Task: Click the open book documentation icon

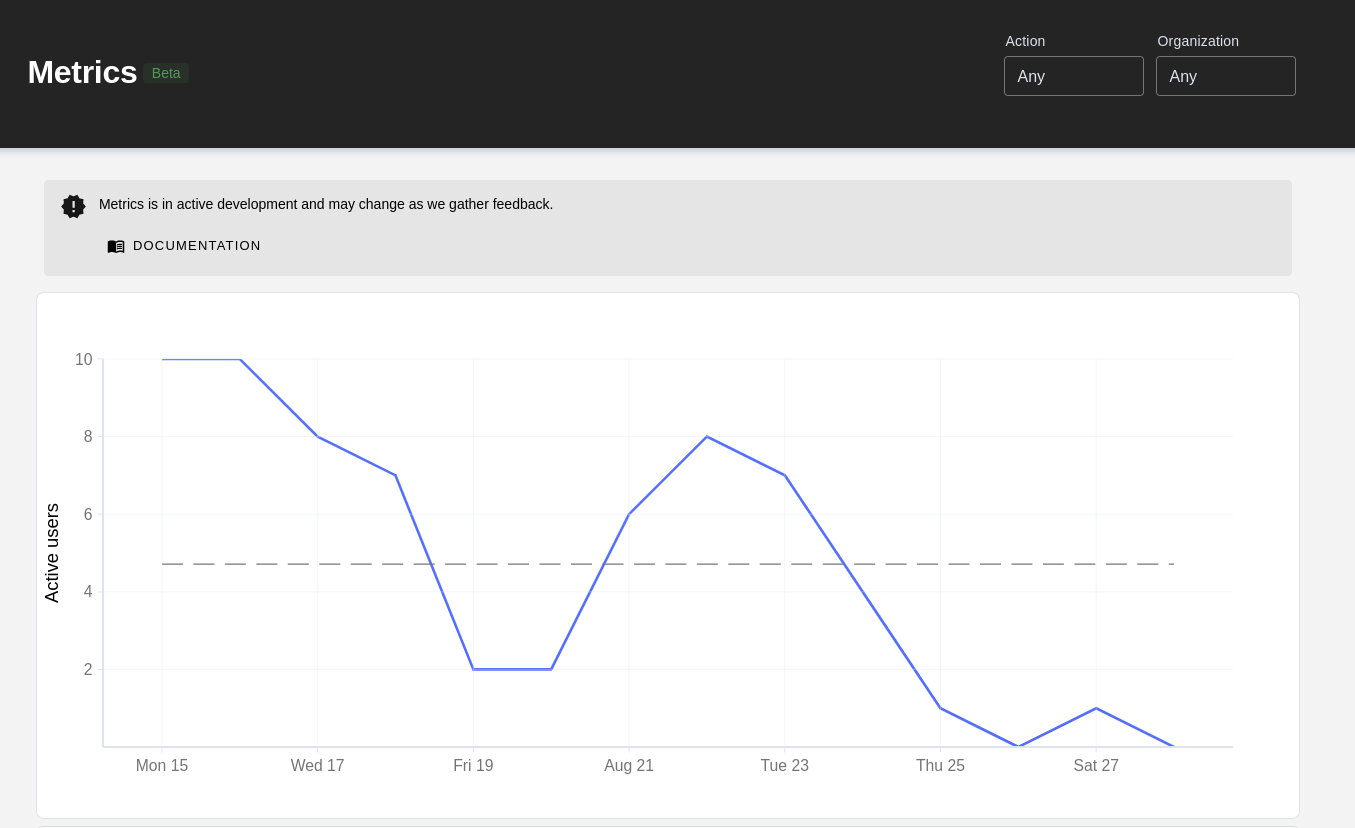Action: point(116,246)
